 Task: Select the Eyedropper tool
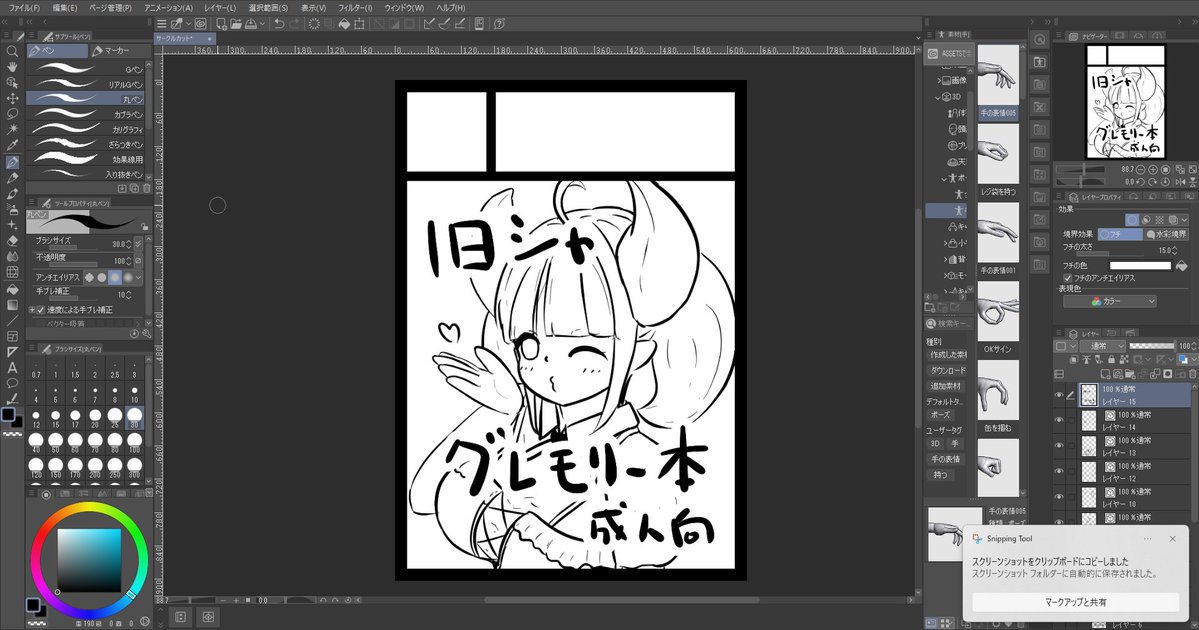[12, 145]
